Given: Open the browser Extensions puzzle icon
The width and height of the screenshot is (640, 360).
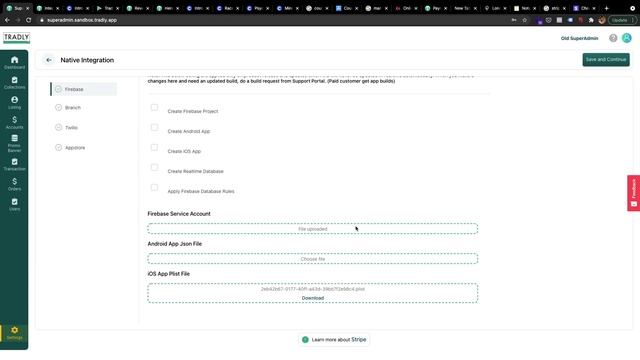Looking at the screenshot, I should coord(591,20).
